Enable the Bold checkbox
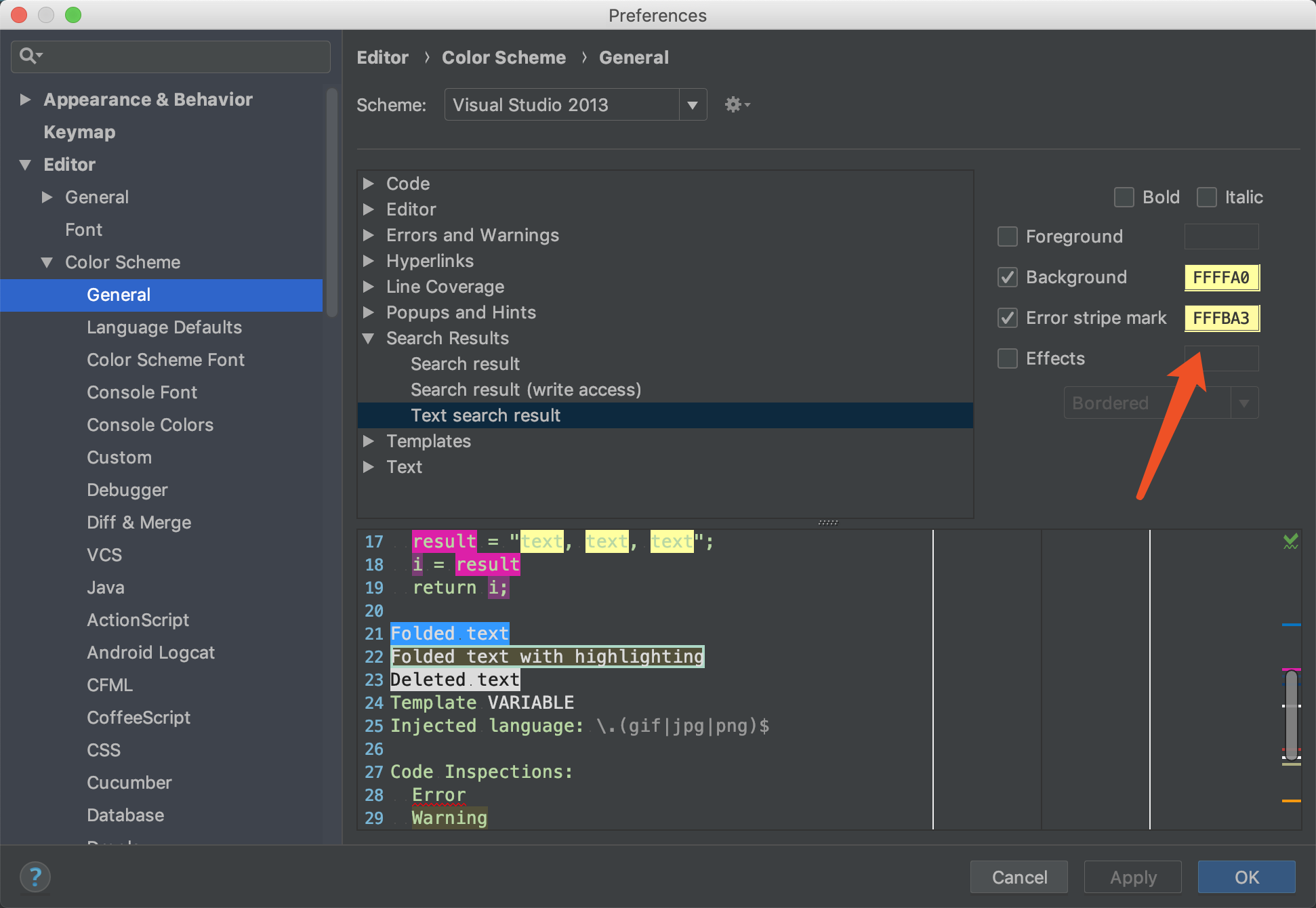1316x908 pixels. (1124, 197)
